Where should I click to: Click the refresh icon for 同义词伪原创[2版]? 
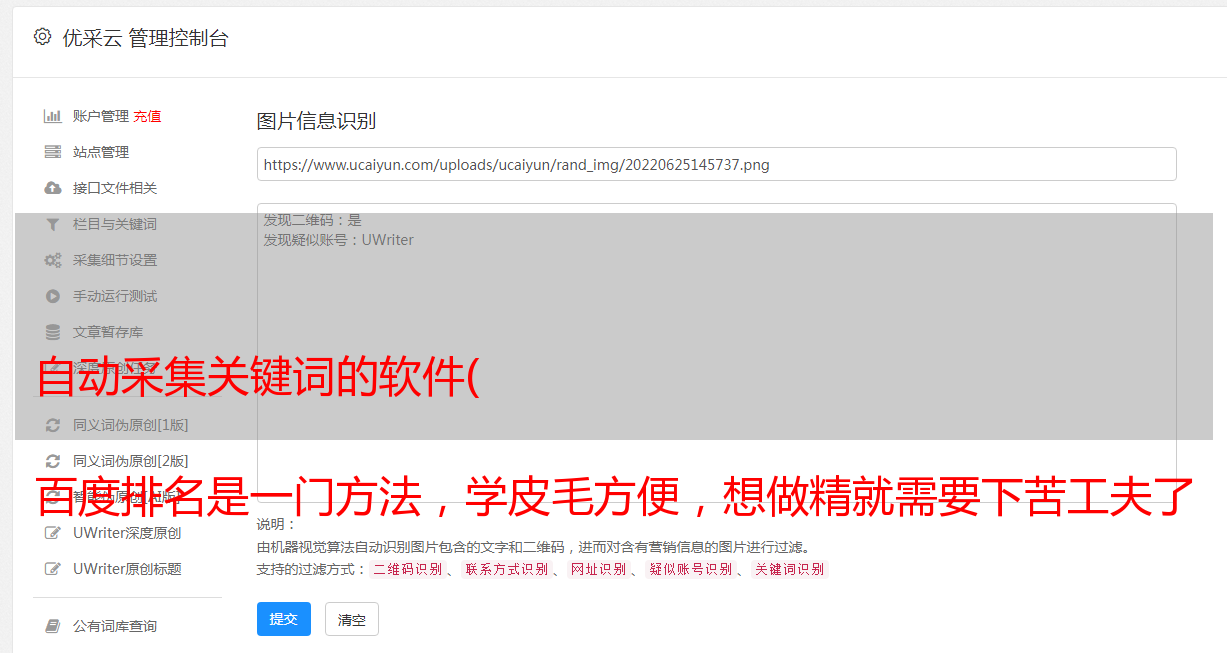pos(53,461)
